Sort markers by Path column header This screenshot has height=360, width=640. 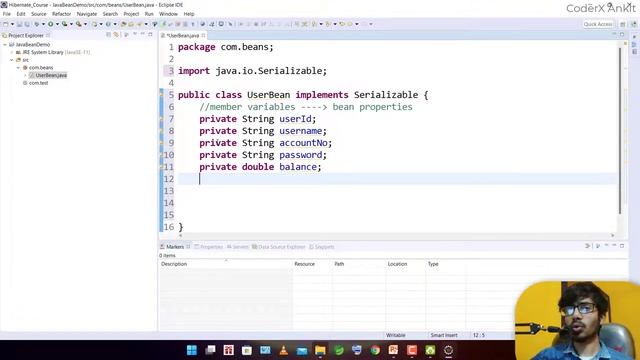coord(359,264)
